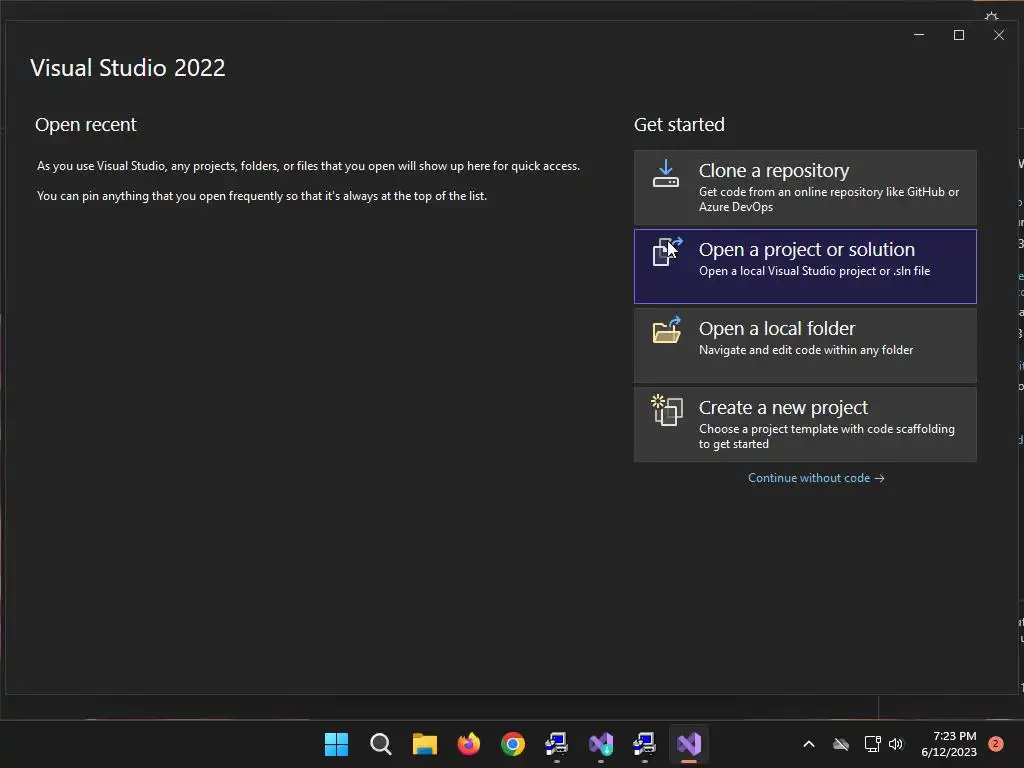Follow the Continue without code link
This screenshot has height=768, width=1024.
pyautogui.click(x=816, y=478)
